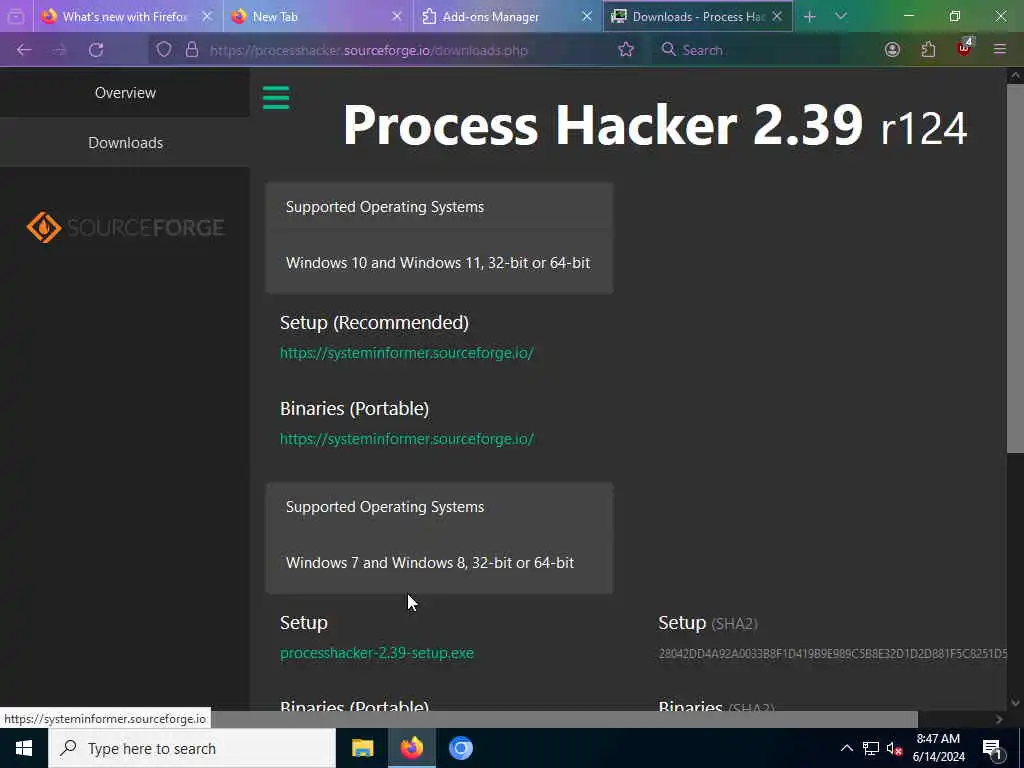The height and width of the screenshot is (768, 1024).
Task: Open the Firefox account icon
Action: (x=892, y=50)
